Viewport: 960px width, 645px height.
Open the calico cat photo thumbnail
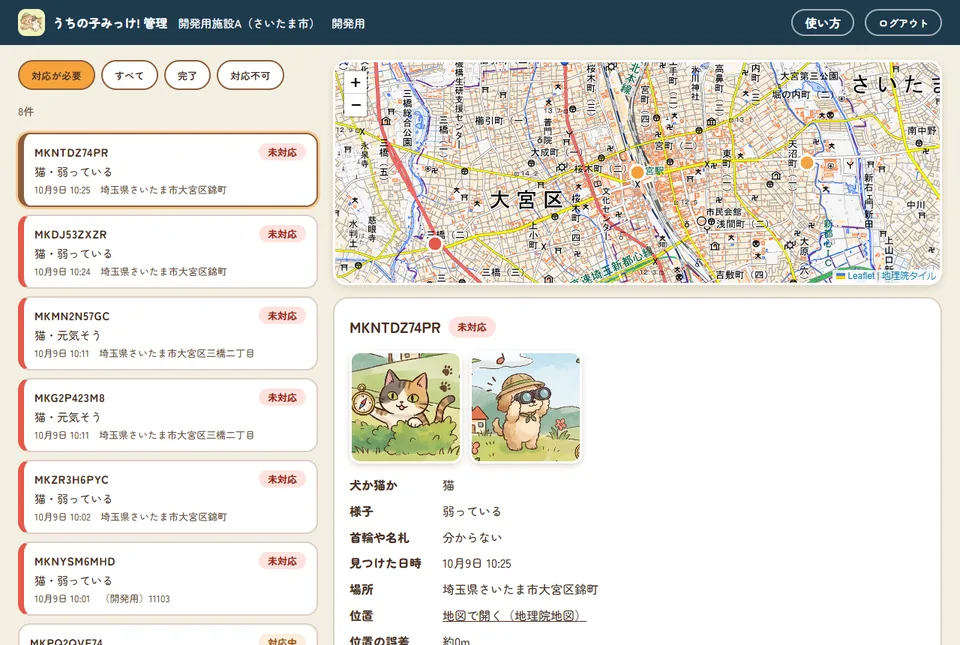(x=405, y=407)
